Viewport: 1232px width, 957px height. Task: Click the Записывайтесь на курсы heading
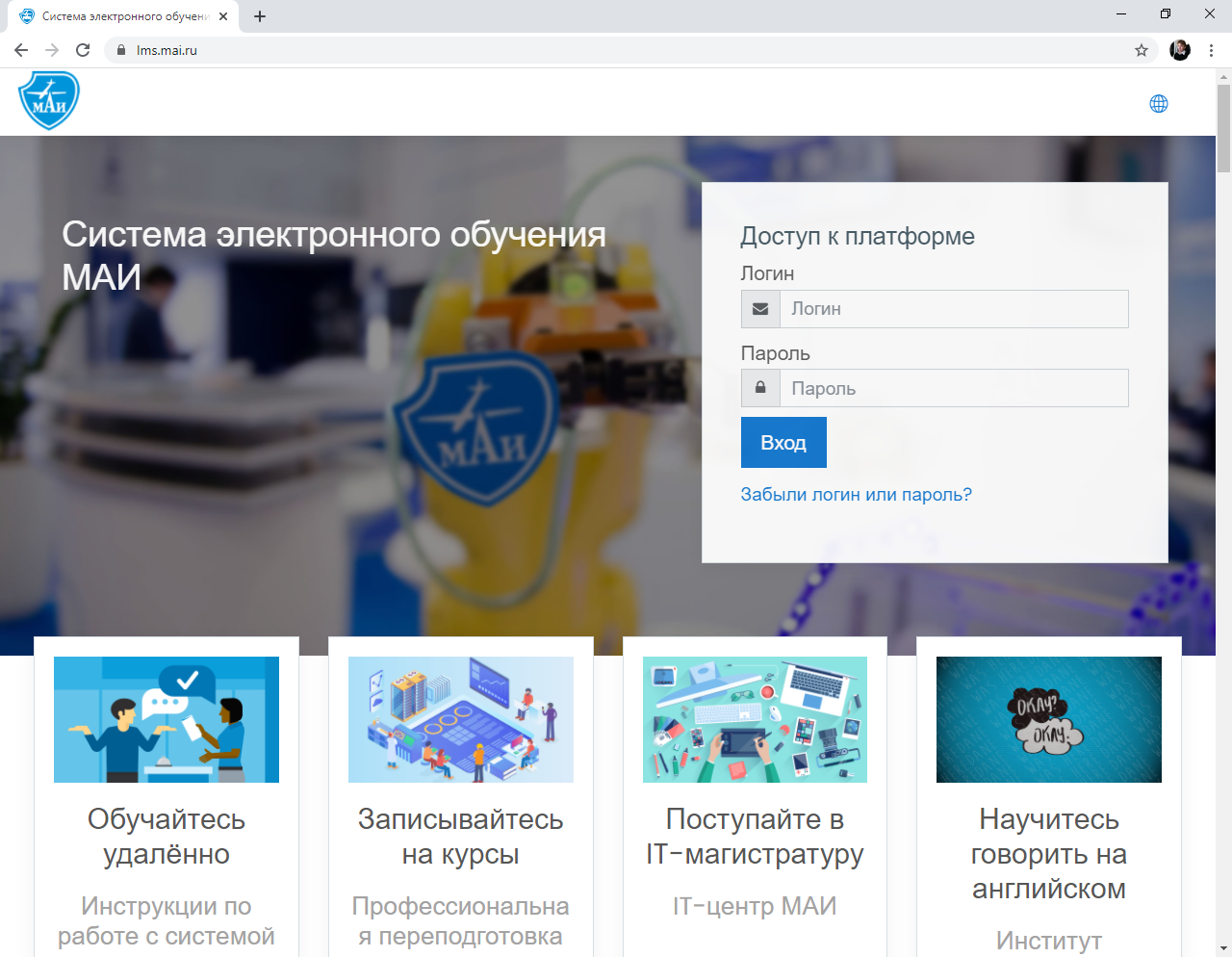coord(461,837)
